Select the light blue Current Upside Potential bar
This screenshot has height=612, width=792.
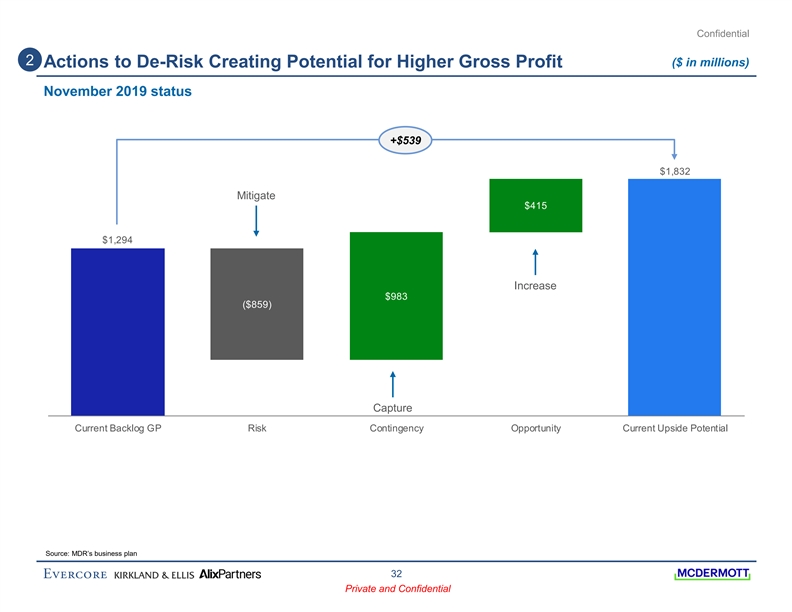pos(674,296)
